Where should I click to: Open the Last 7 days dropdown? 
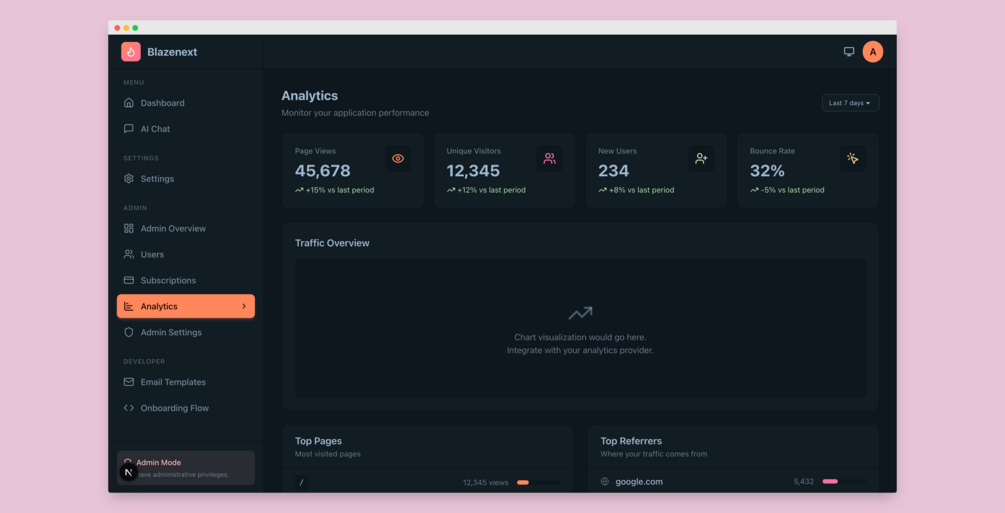tap(851, 103)
